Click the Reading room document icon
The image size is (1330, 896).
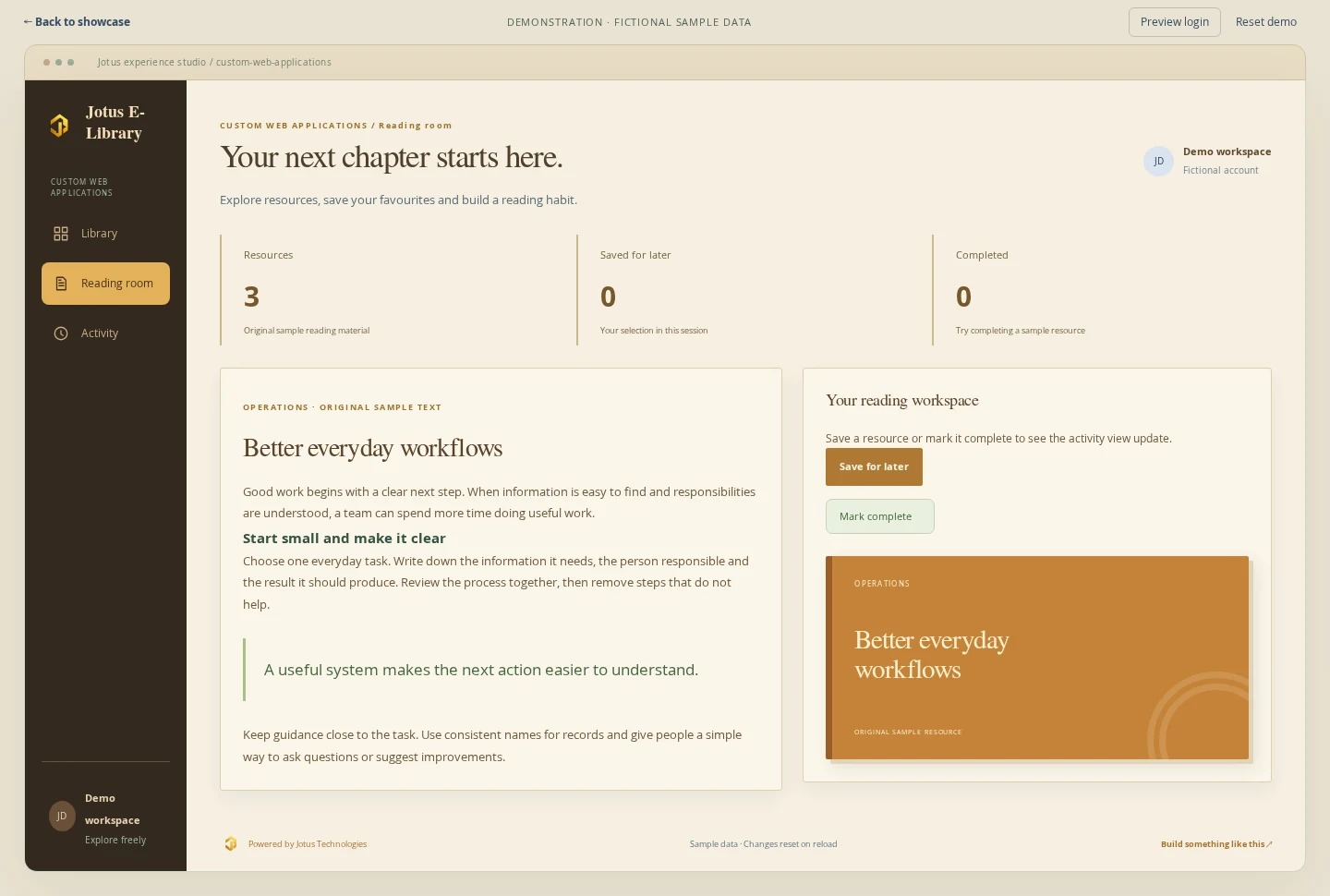tap(61, 284)
